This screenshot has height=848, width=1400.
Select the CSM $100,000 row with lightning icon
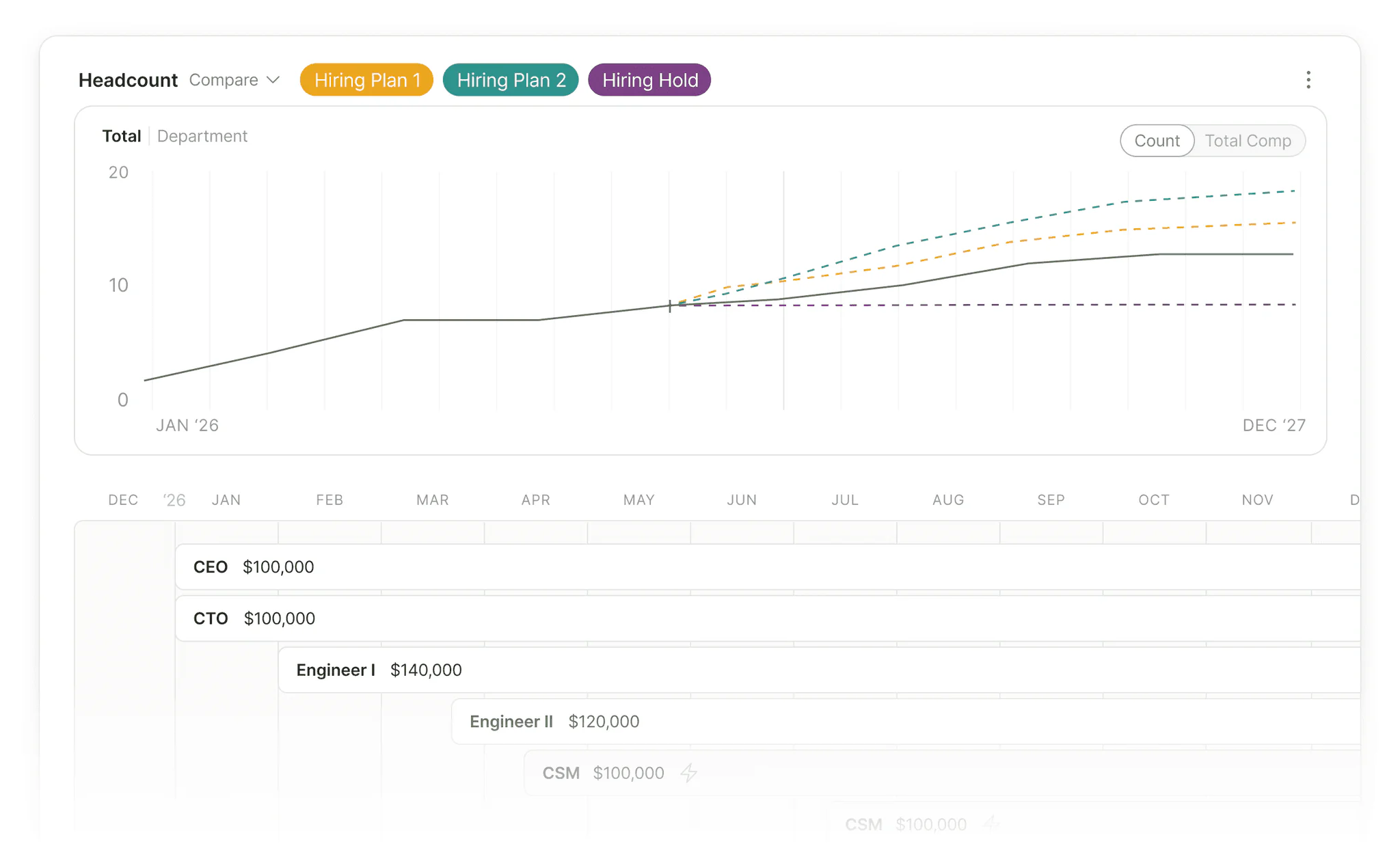pos(942,773)
